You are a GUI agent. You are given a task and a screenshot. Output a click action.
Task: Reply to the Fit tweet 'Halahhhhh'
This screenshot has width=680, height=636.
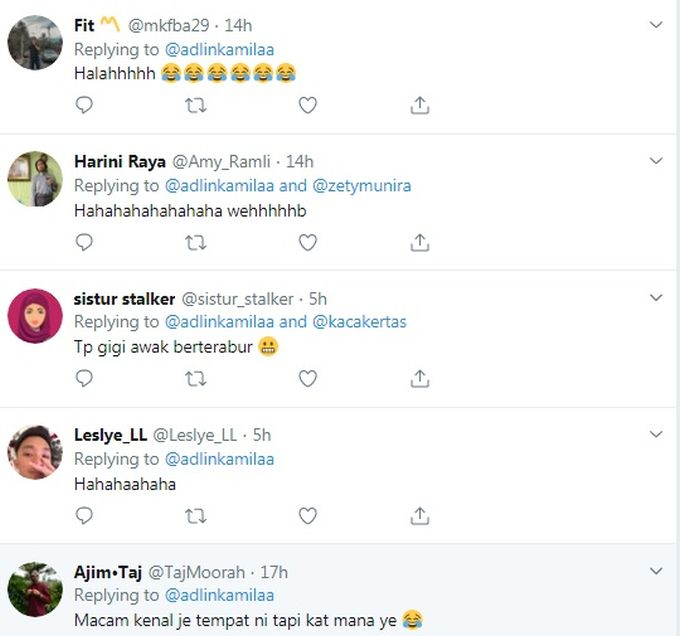pos(85,105)
